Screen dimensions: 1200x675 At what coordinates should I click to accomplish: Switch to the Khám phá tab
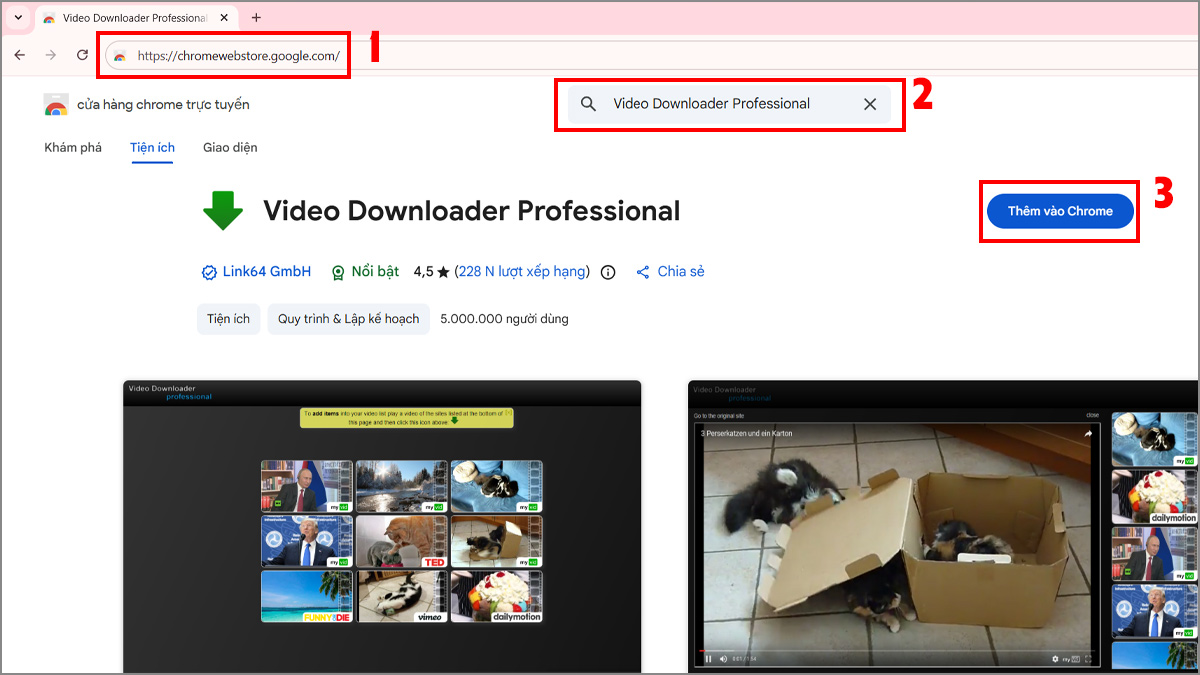[72, 147]
